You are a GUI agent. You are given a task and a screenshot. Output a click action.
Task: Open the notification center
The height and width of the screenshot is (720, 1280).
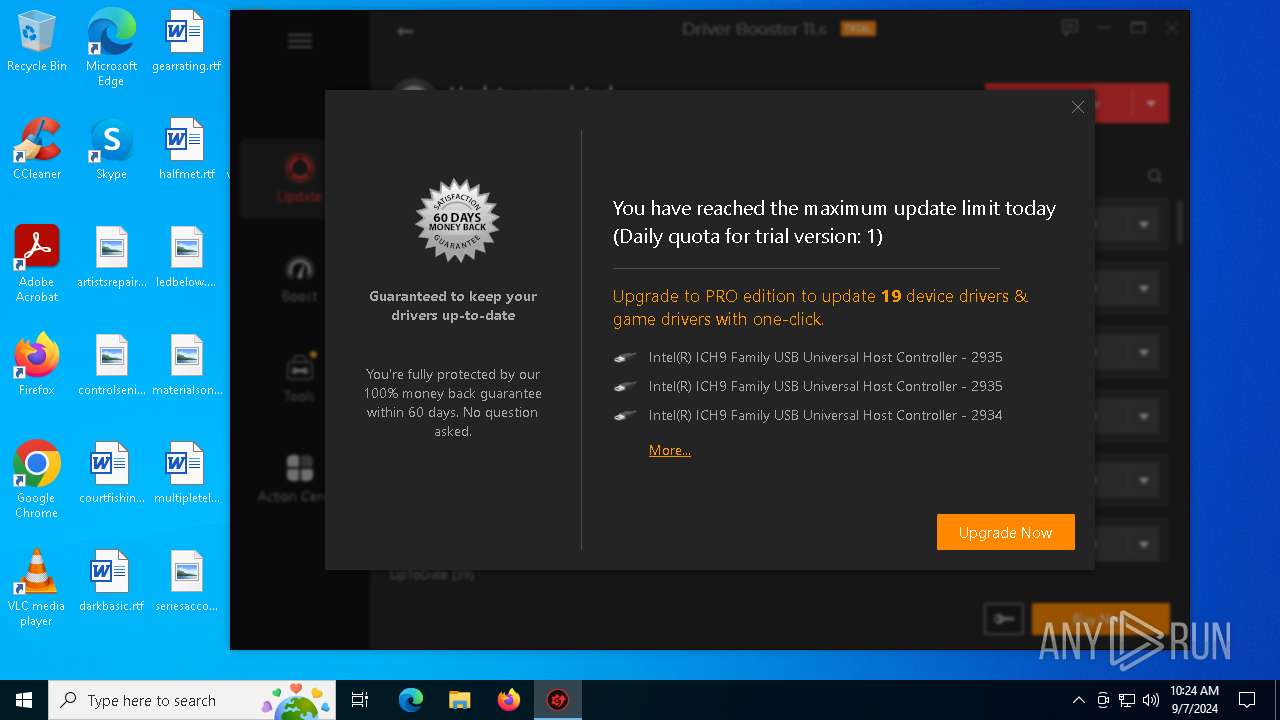click(1247, 700)
